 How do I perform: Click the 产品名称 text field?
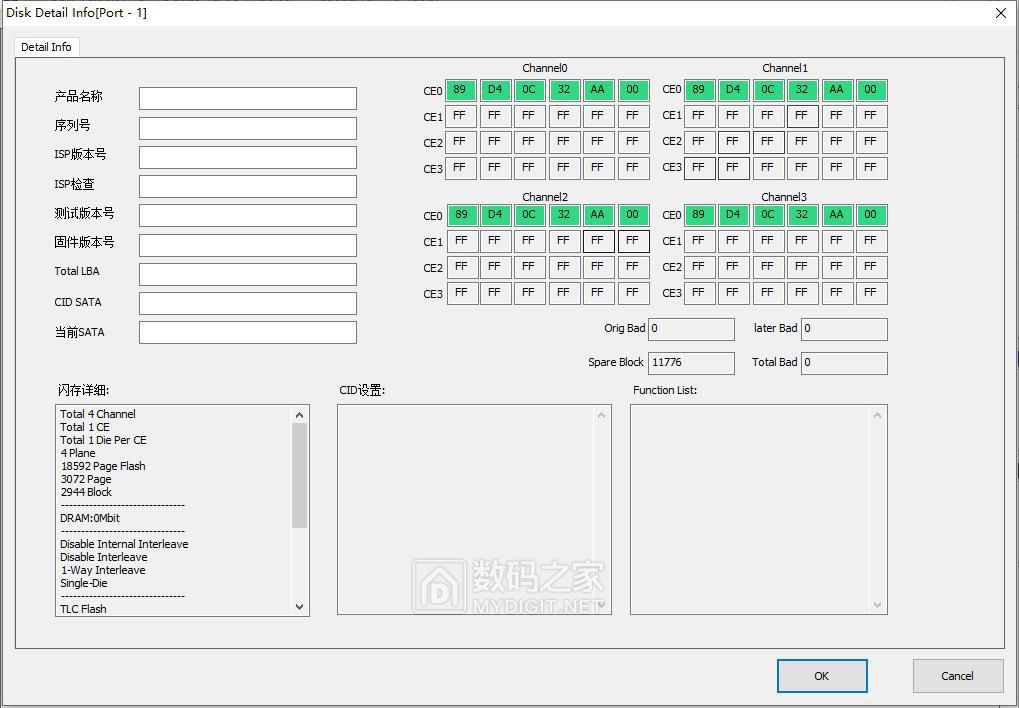(247, 98)
